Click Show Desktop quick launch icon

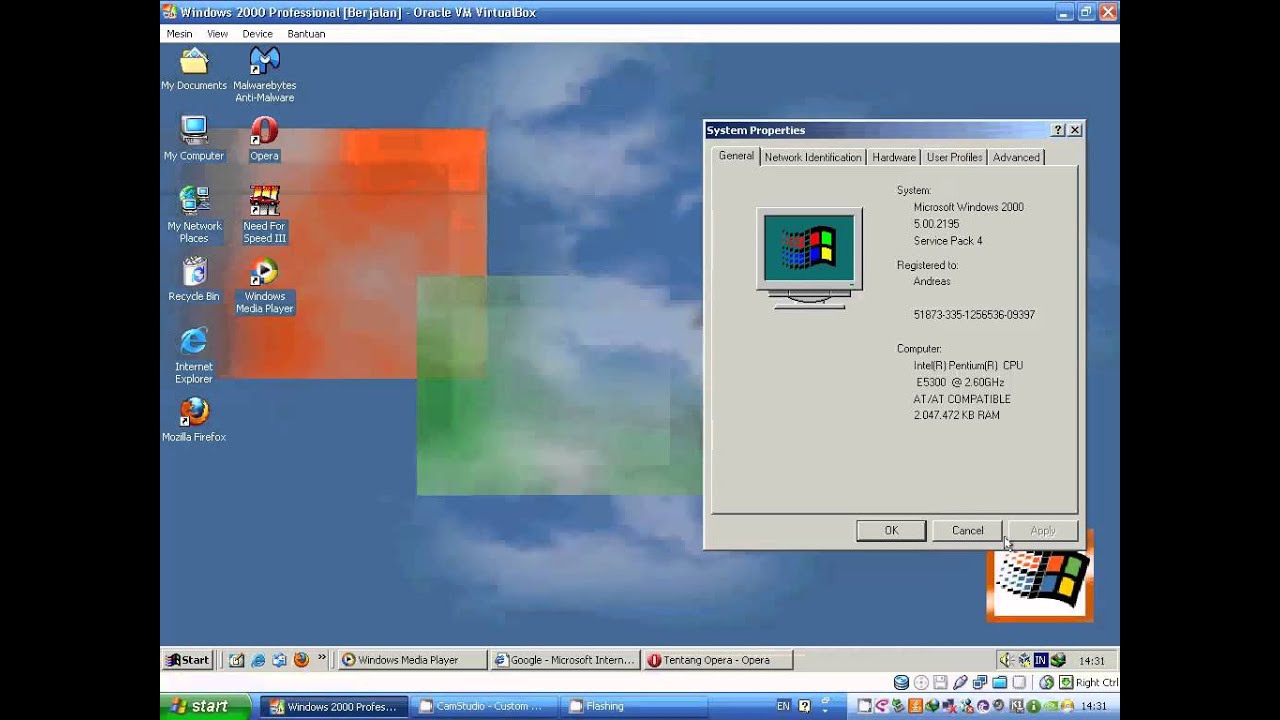(x=237, y=660)
